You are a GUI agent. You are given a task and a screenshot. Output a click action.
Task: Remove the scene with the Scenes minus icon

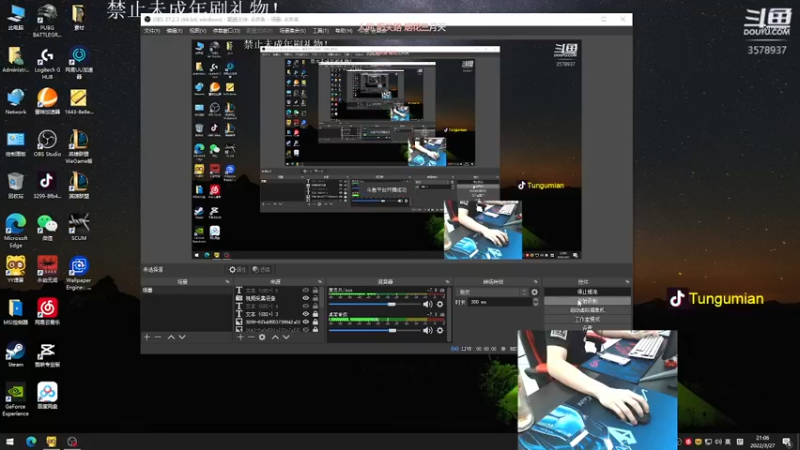point(158,337)
